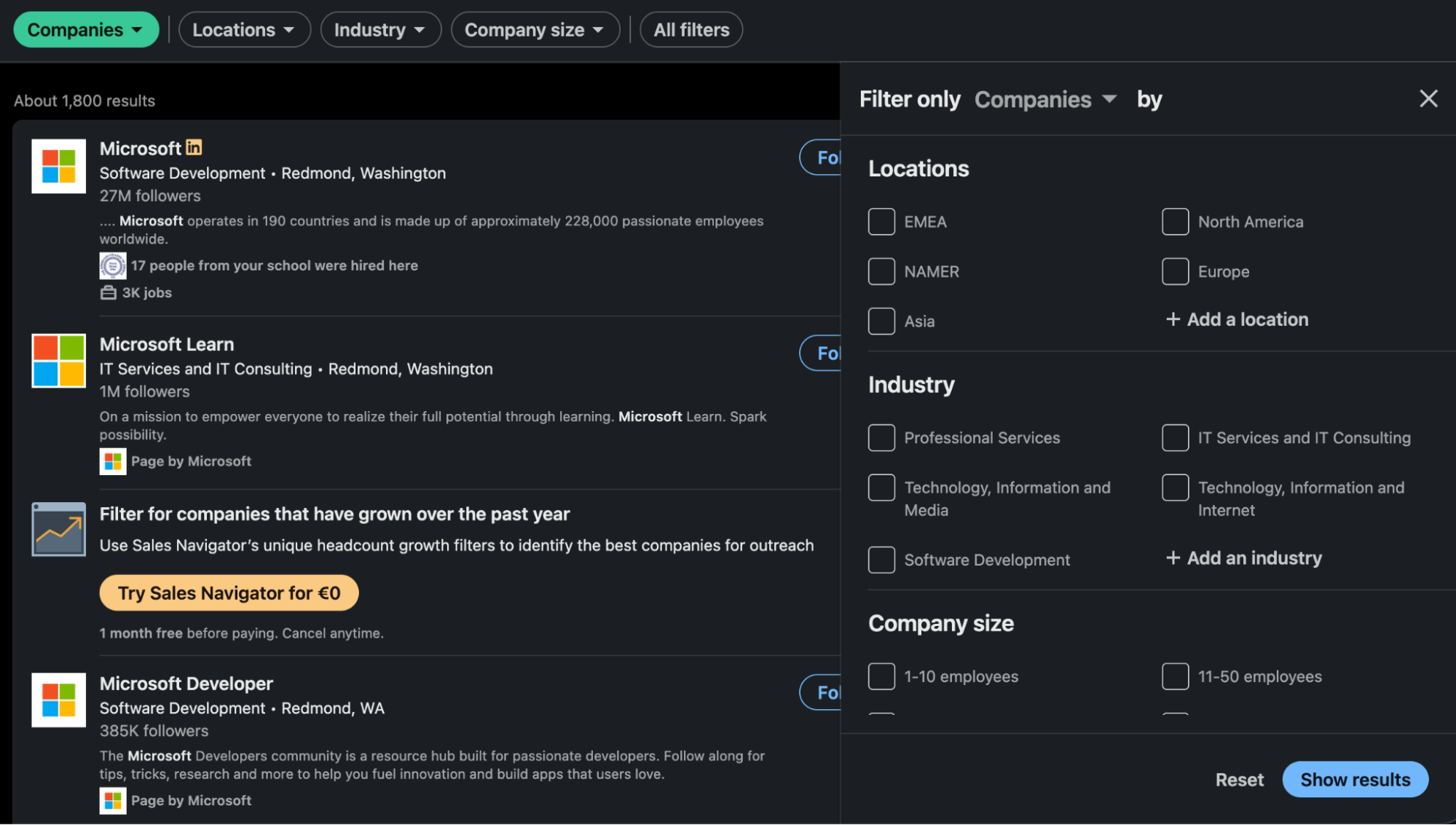Tick IT Services and IT Consulting checkbox
The image size is (1456, 825).
click(1175, 437)
